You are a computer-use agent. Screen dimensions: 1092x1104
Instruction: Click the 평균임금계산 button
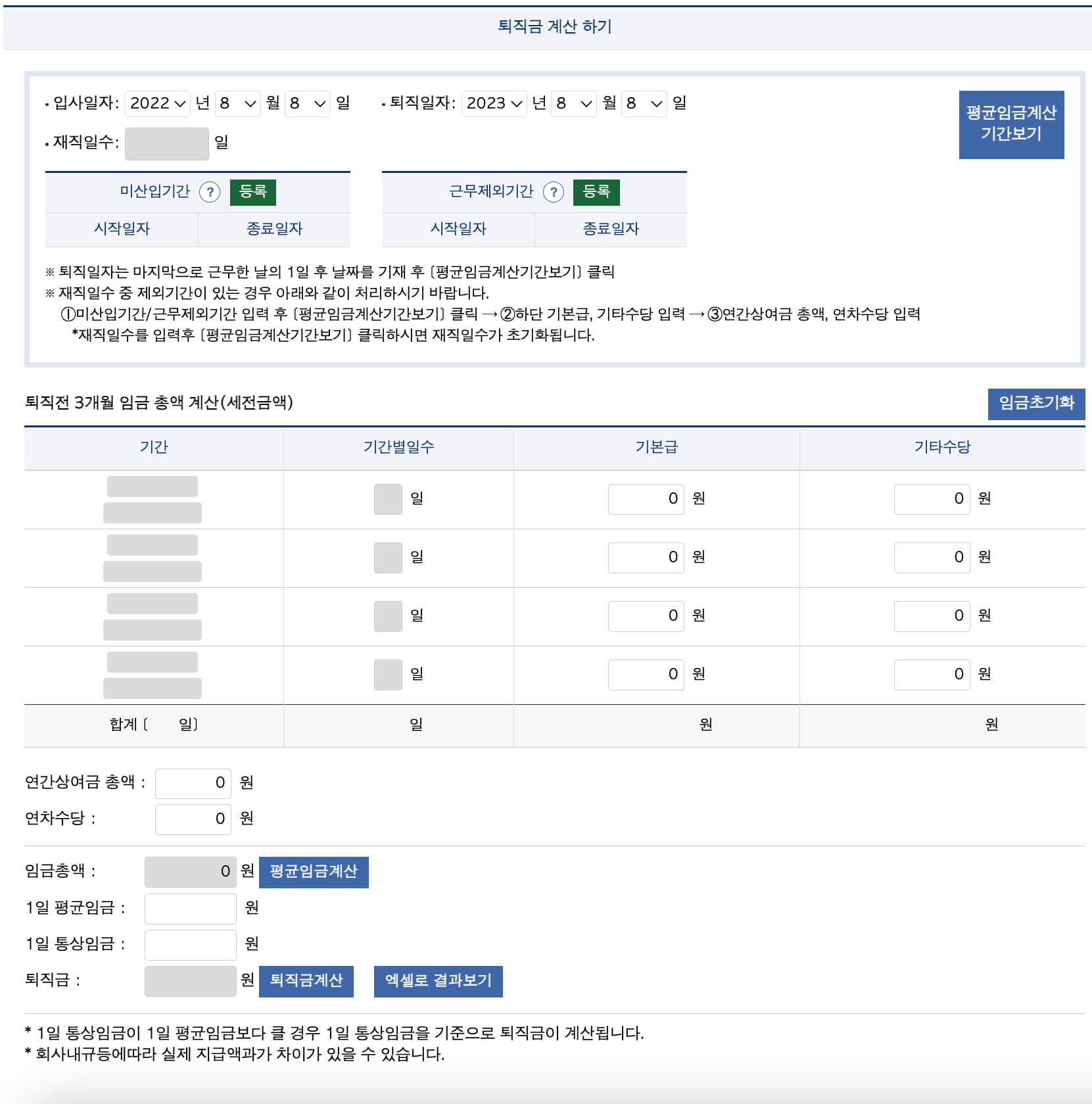coord(314,873)
